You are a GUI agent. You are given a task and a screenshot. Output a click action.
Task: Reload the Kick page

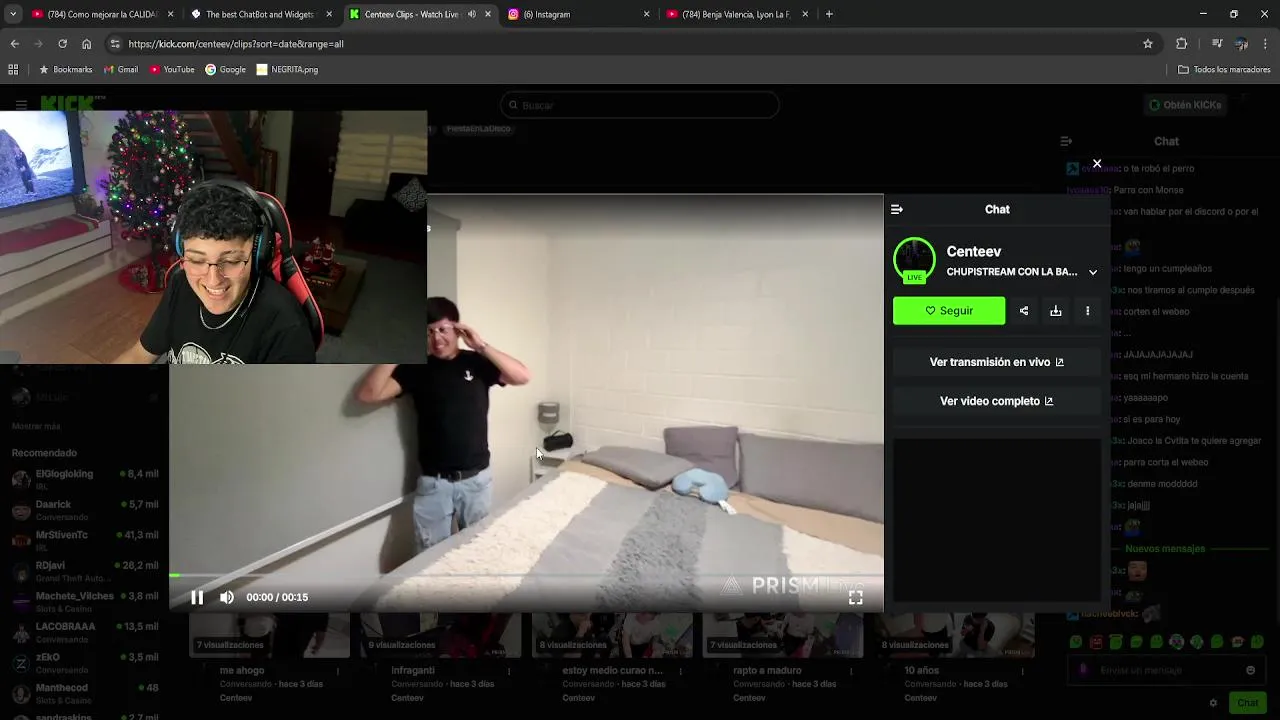[62, 44]
